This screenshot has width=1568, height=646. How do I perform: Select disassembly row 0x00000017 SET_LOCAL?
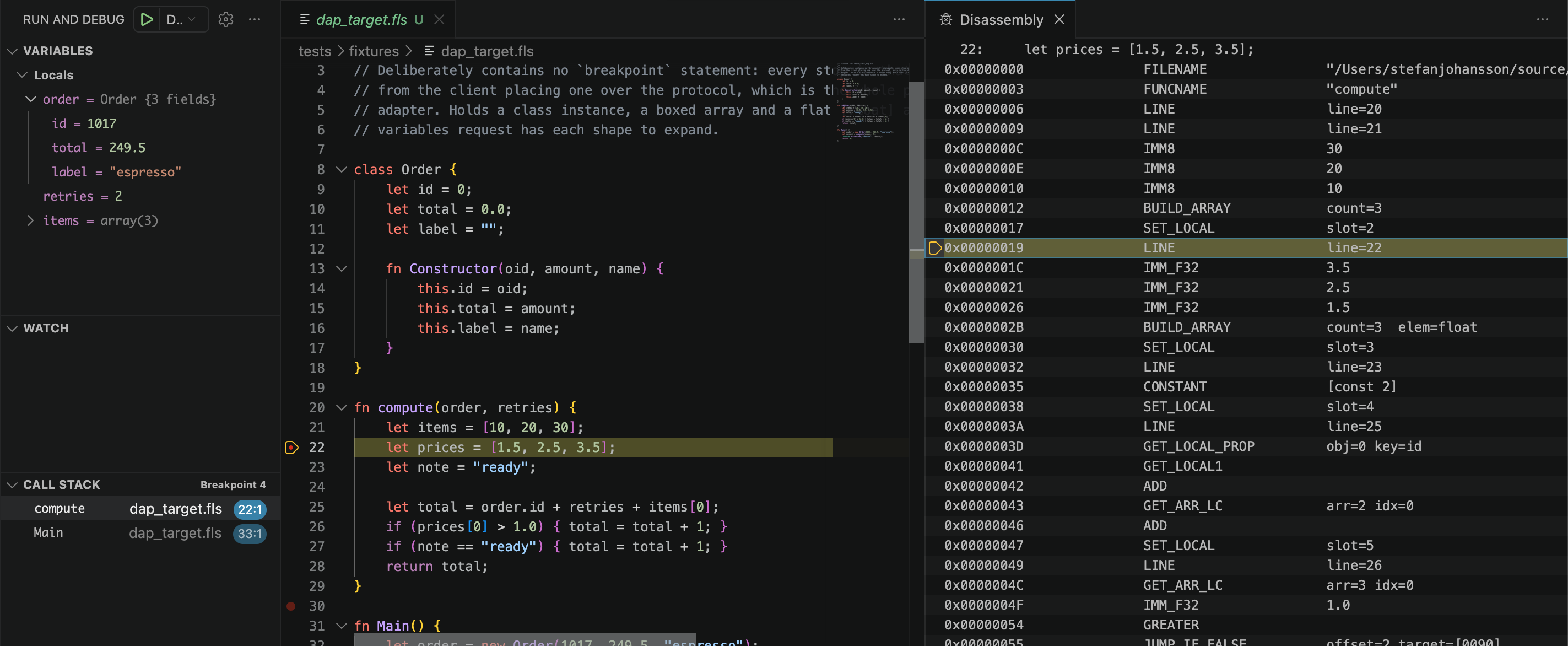click(x=1246, y=228)
